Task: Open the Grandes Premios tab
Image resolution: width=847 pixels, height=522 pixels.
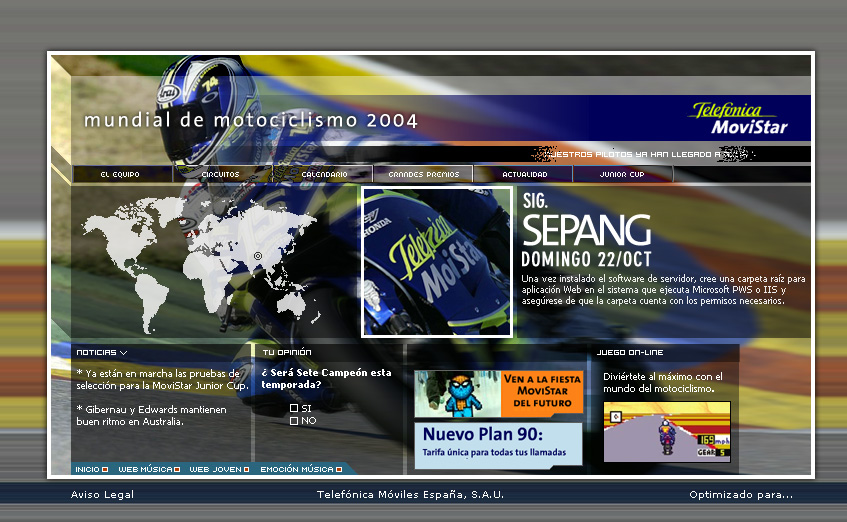Action: pyautogui.click(x=423, y=174)
